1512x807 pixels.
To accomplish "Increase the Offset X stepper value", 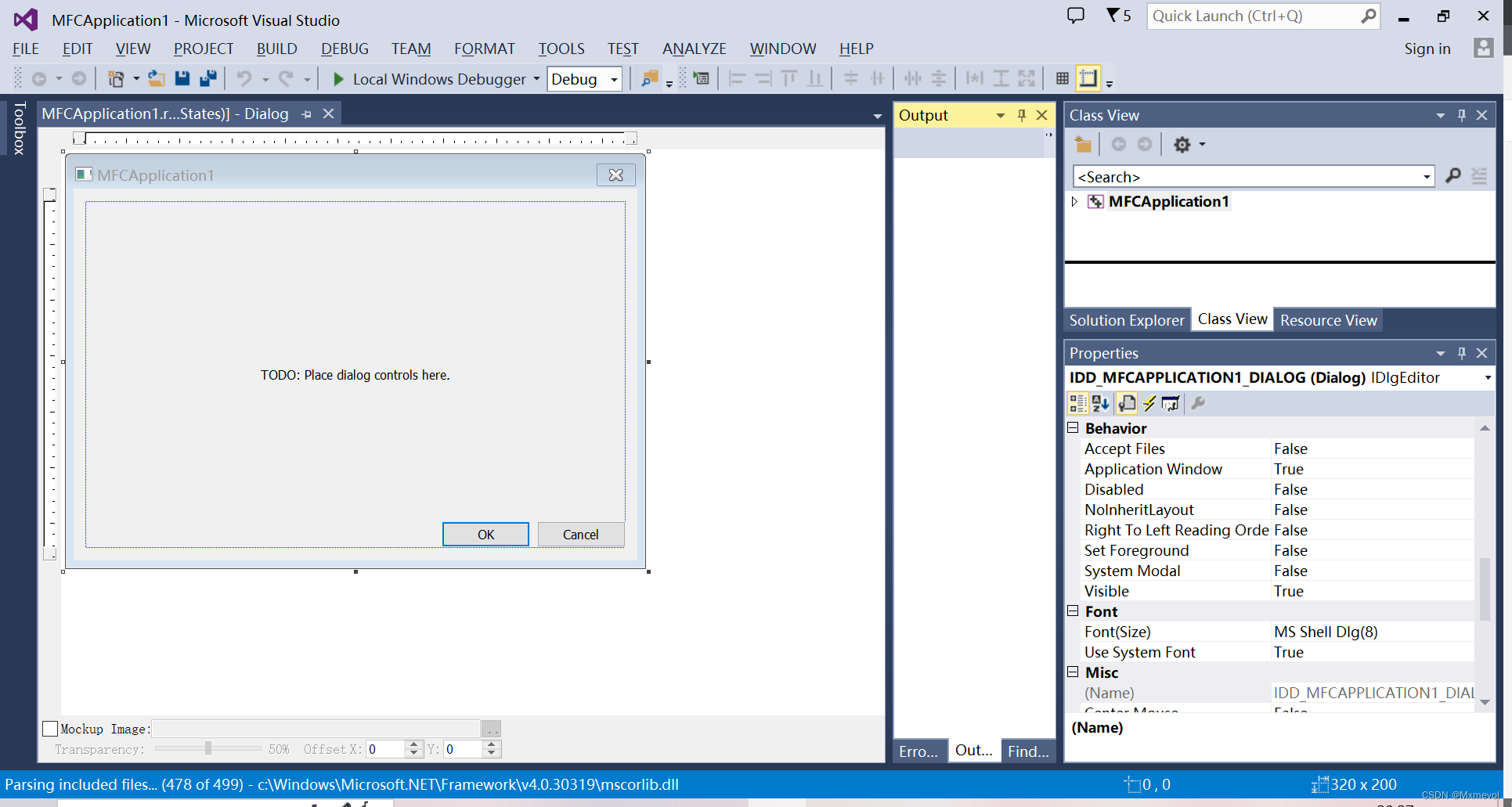I will tap(415, 744).
